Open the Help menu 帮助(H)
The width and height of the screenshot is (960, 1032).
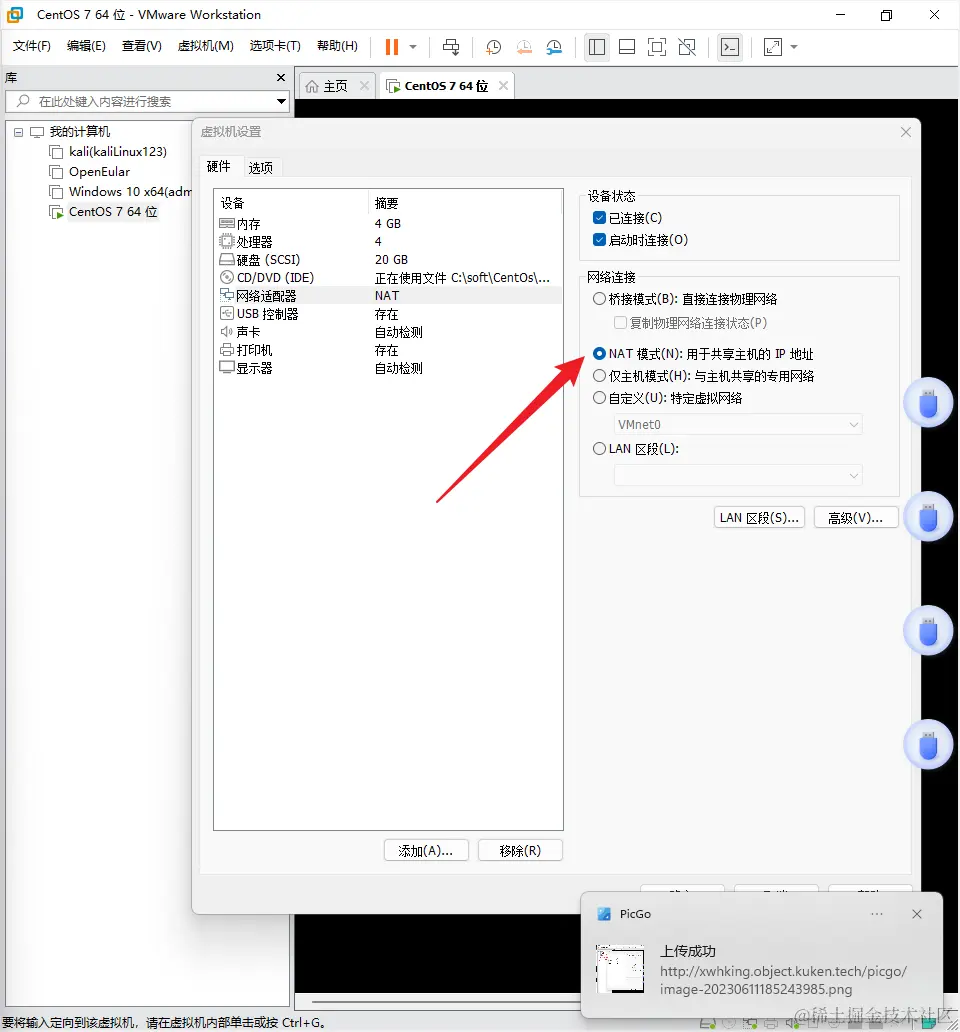(338, 46)
